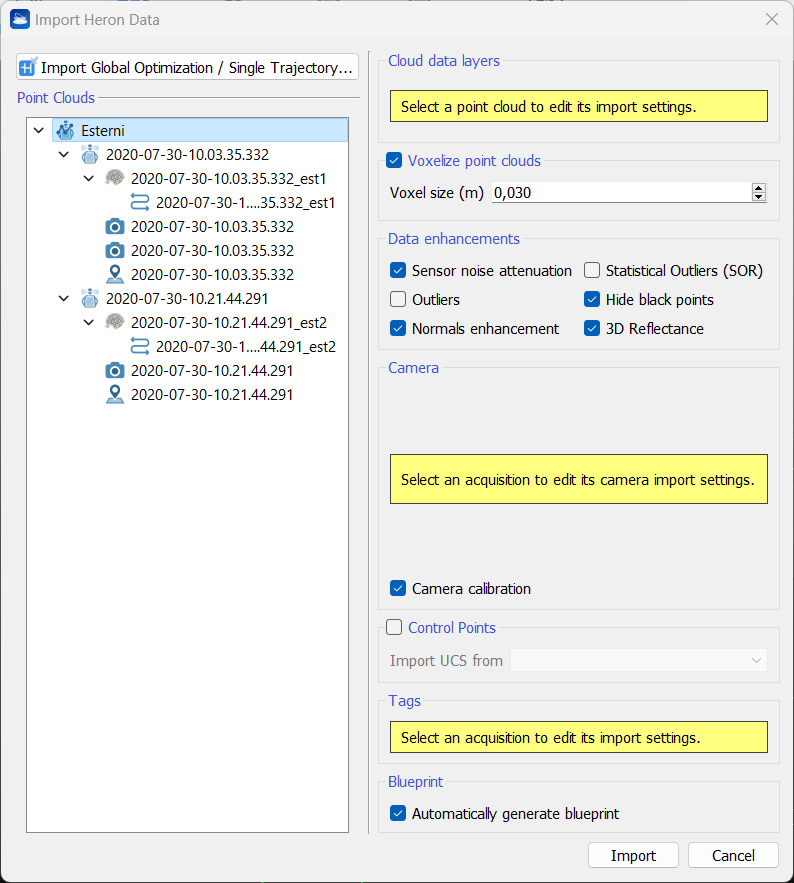Viewport: 794px width, 883px height.
Task: Select the 10.21.44.291 camera tree item
Action: click(x=212, y=371)
